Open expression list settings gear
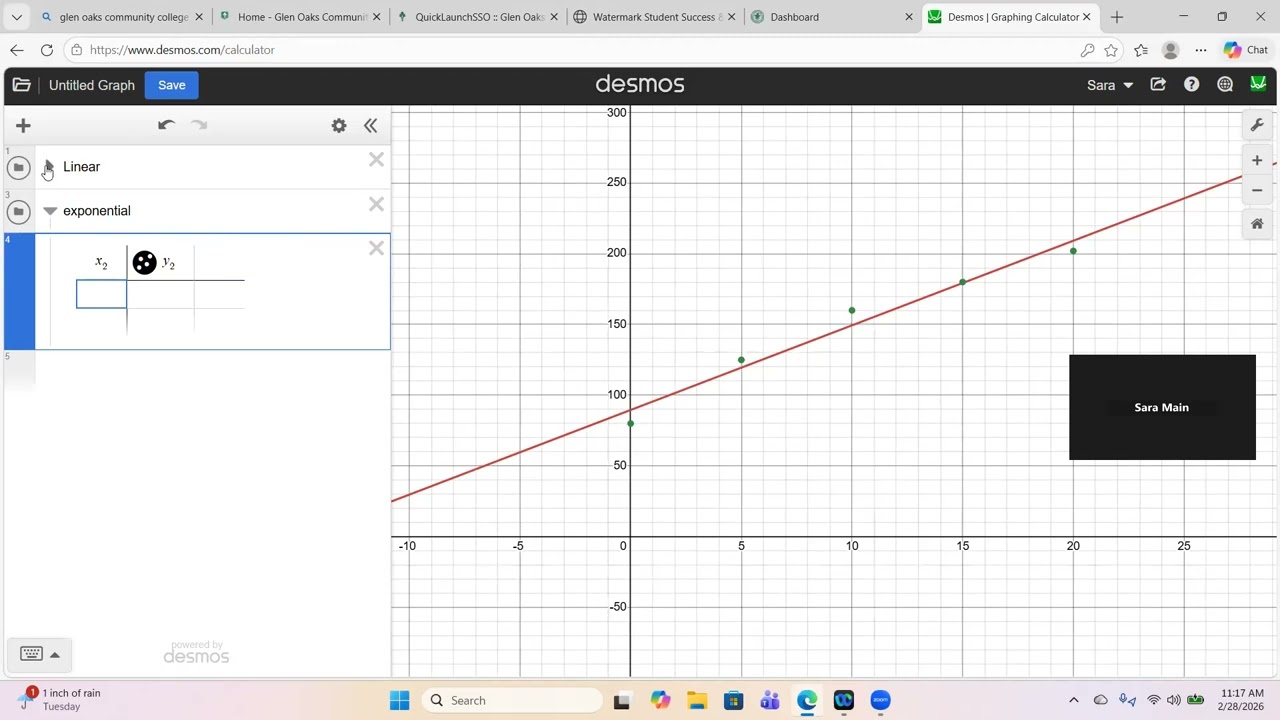The height and width of the screenshot is (720, 1280). coord(339,125)
